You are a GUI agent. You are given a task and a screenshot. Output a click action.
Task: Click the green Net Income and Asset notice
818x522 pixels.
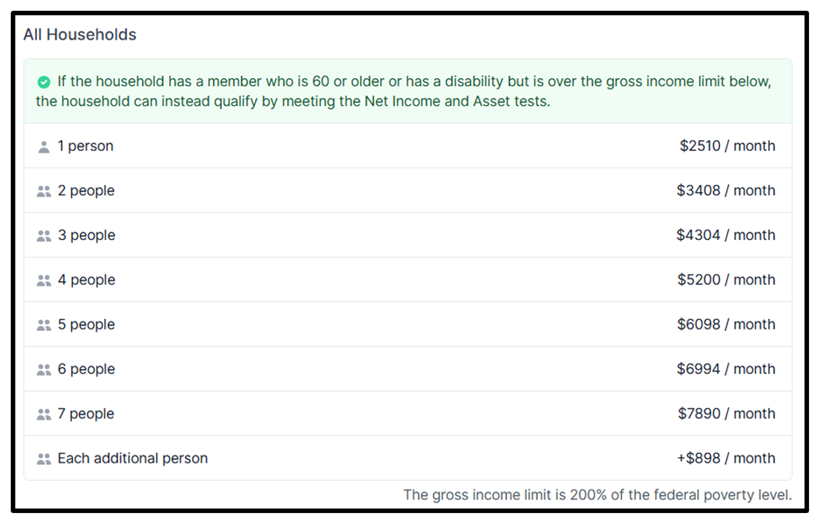(407, 91)
